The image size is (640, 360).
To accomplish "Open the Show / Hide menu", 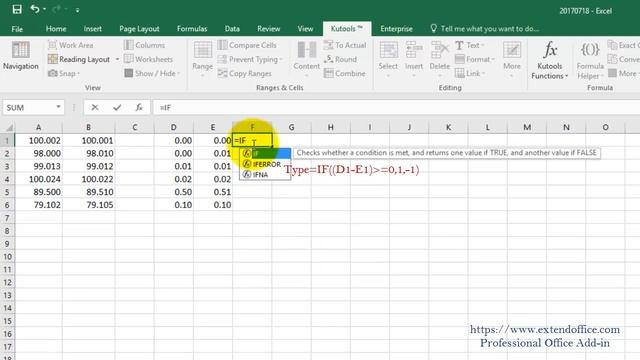I will click(152, 73).
